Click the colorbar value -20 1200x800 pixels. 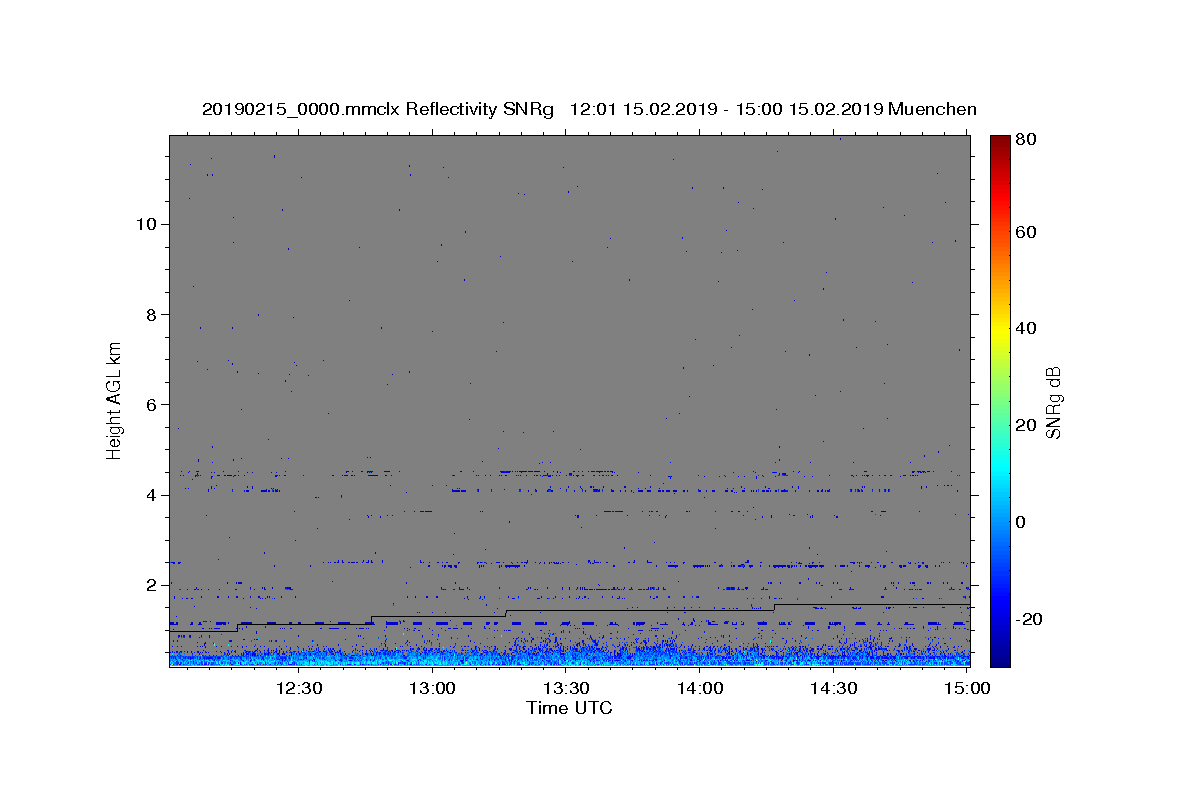click(1028, 619)
